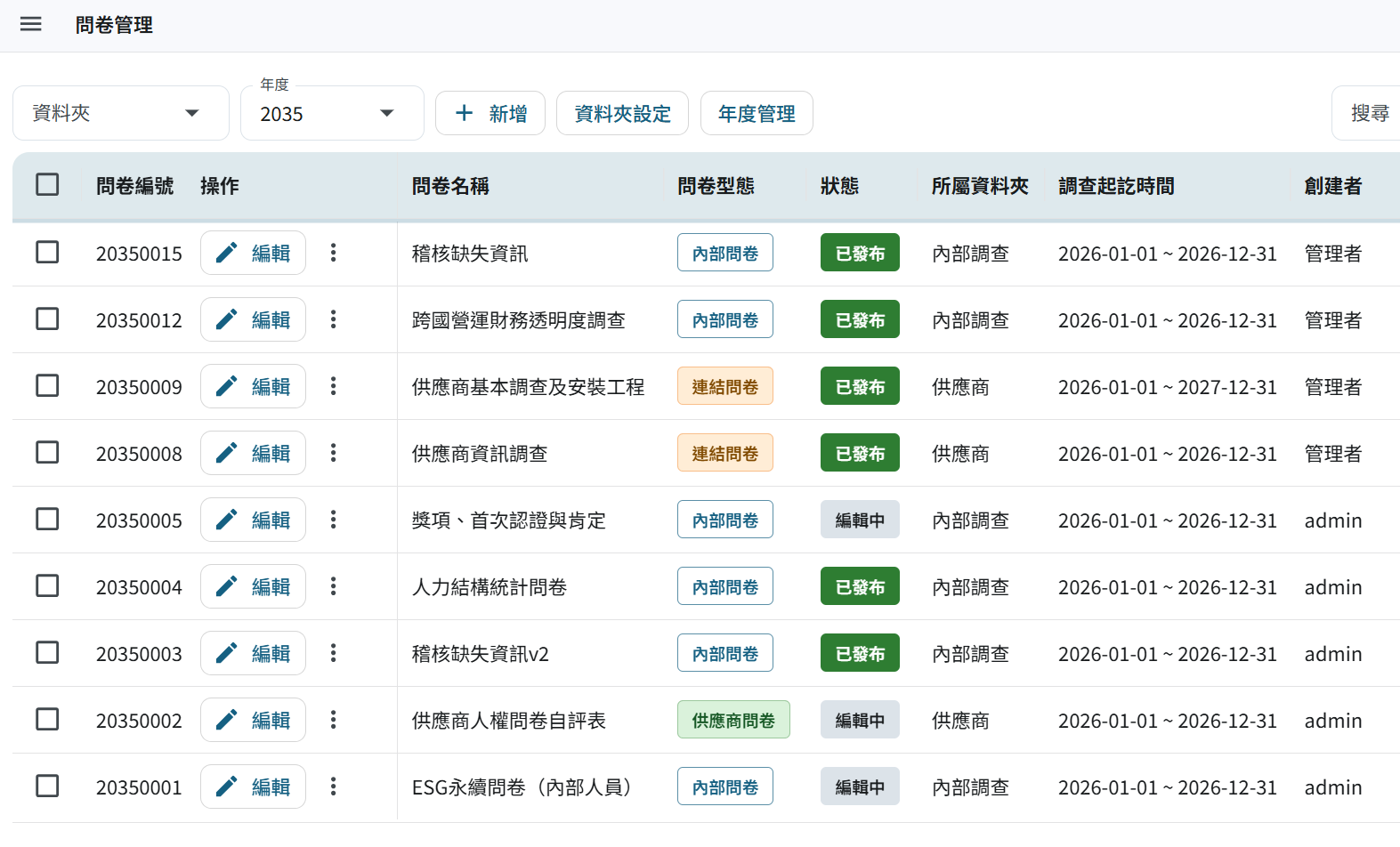This screenshot has height=847, width=1400.
Task: Click 編輯中 status in row 20350005
Action: click(860, 520)
